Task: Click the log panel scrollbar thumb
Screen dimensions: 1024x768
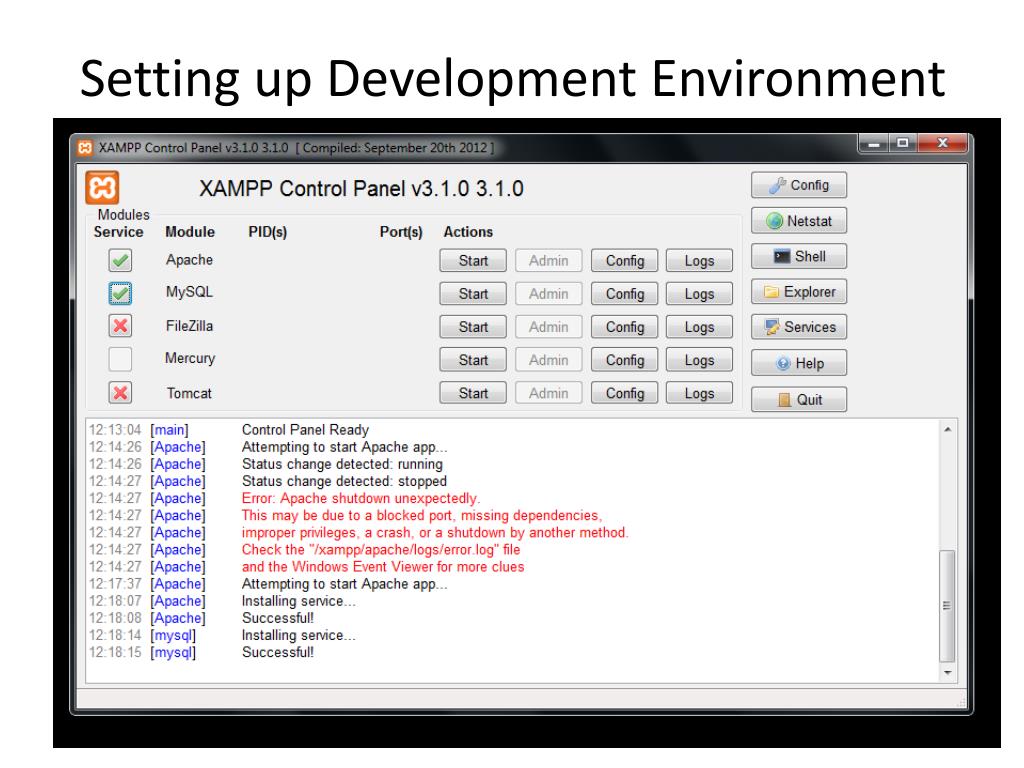Action: [x=948, y=606]
